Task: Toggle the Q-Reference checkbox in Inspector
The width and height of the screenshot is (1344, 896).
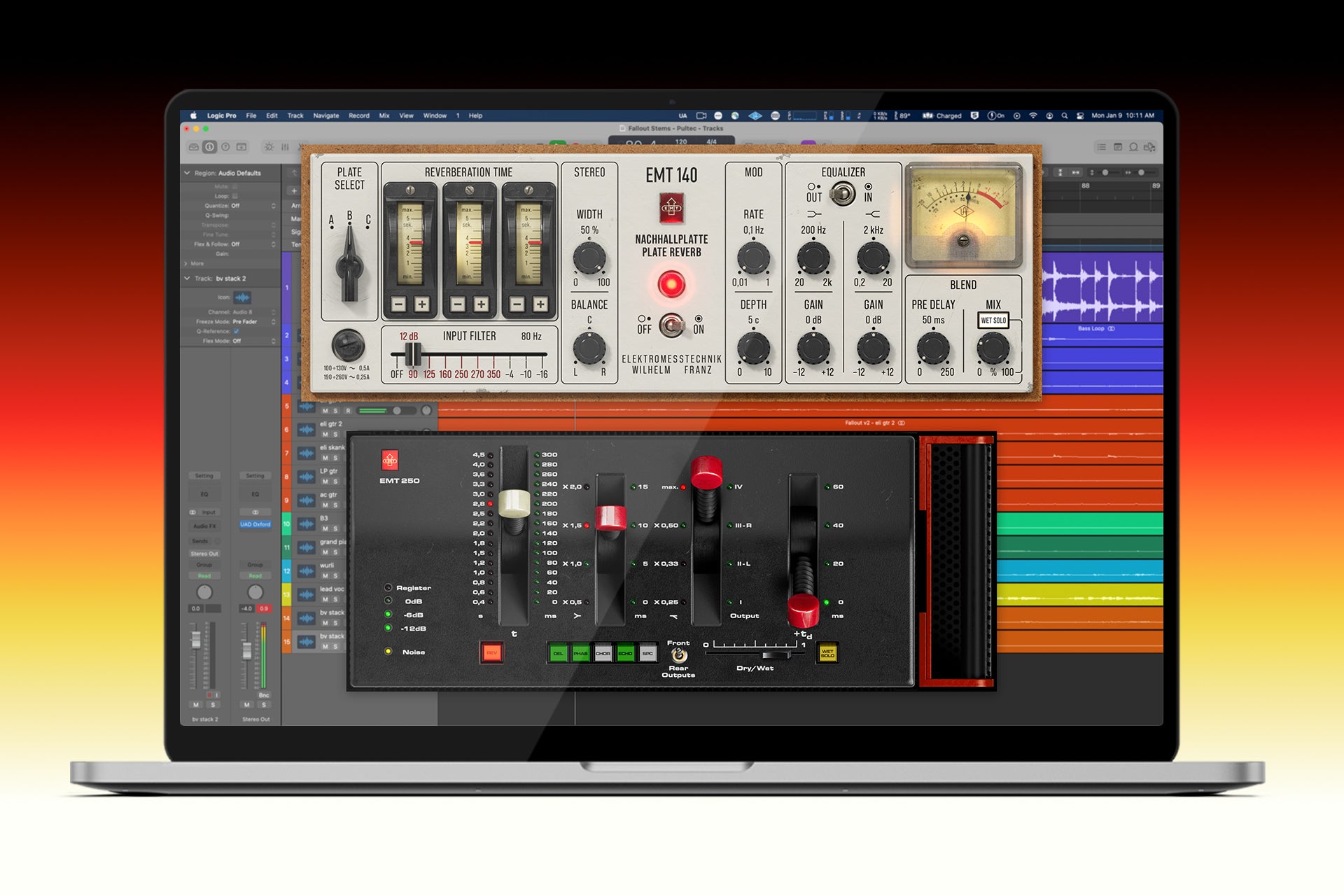Action: tap(236, 331)
